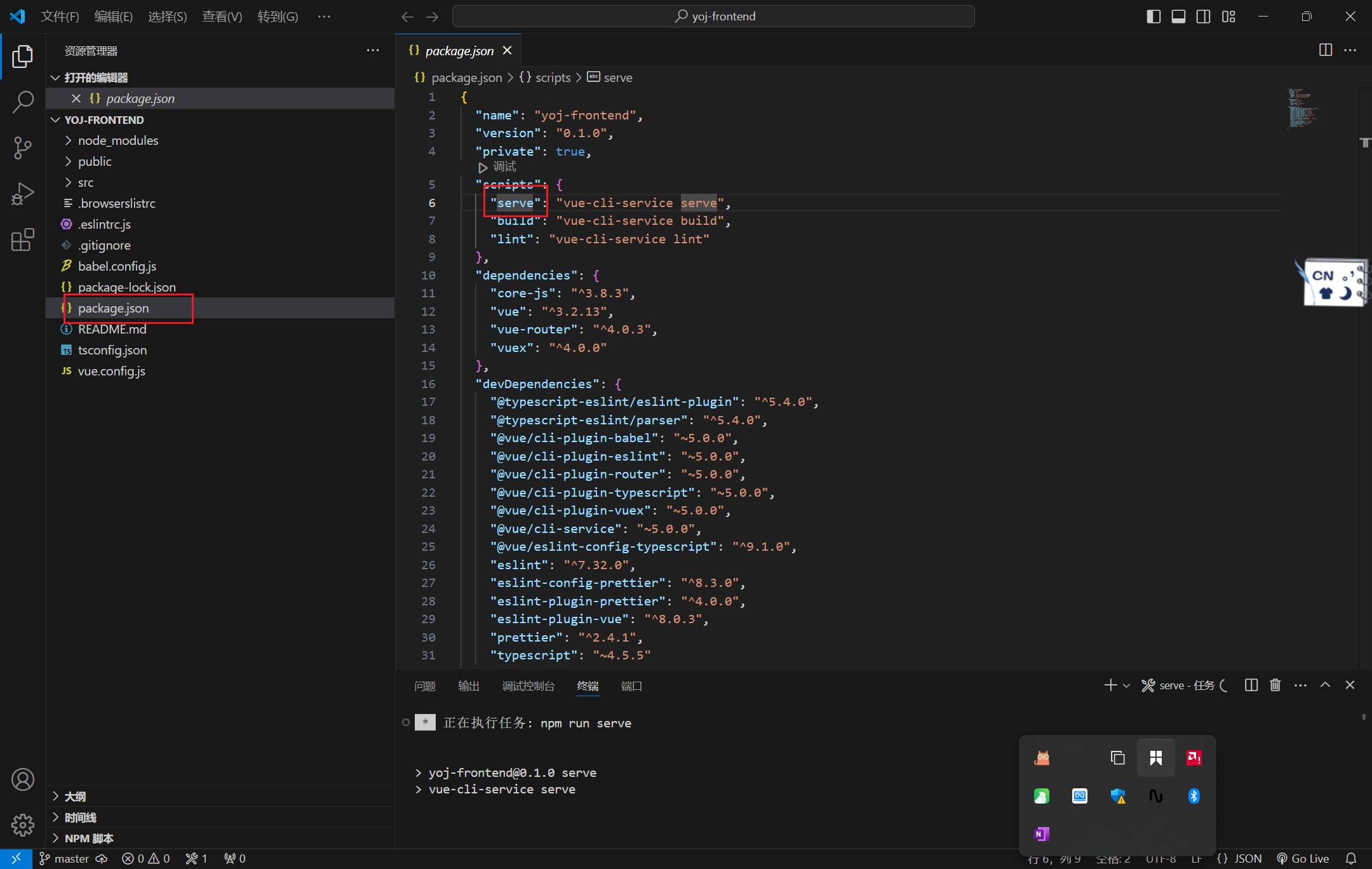Expand the src folder

point(68,182)
